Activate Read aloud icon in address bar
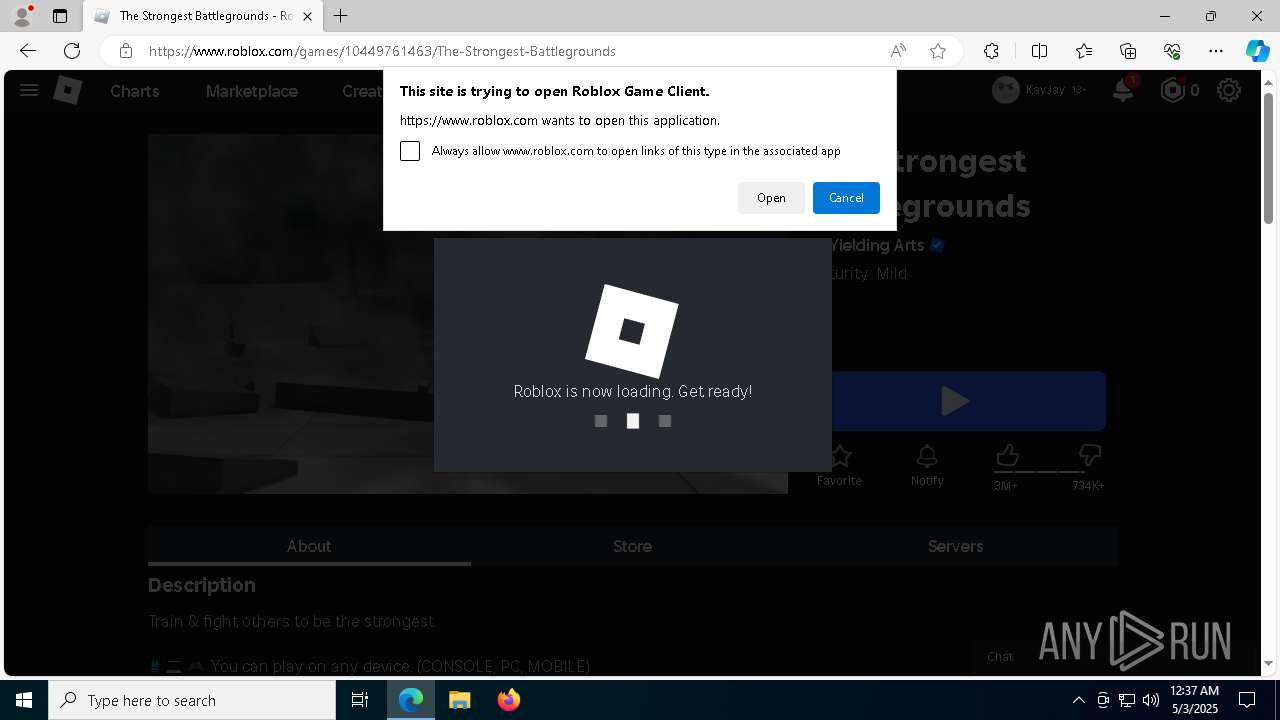Viewport: 1280px width, 720px height. pos(898,51)
